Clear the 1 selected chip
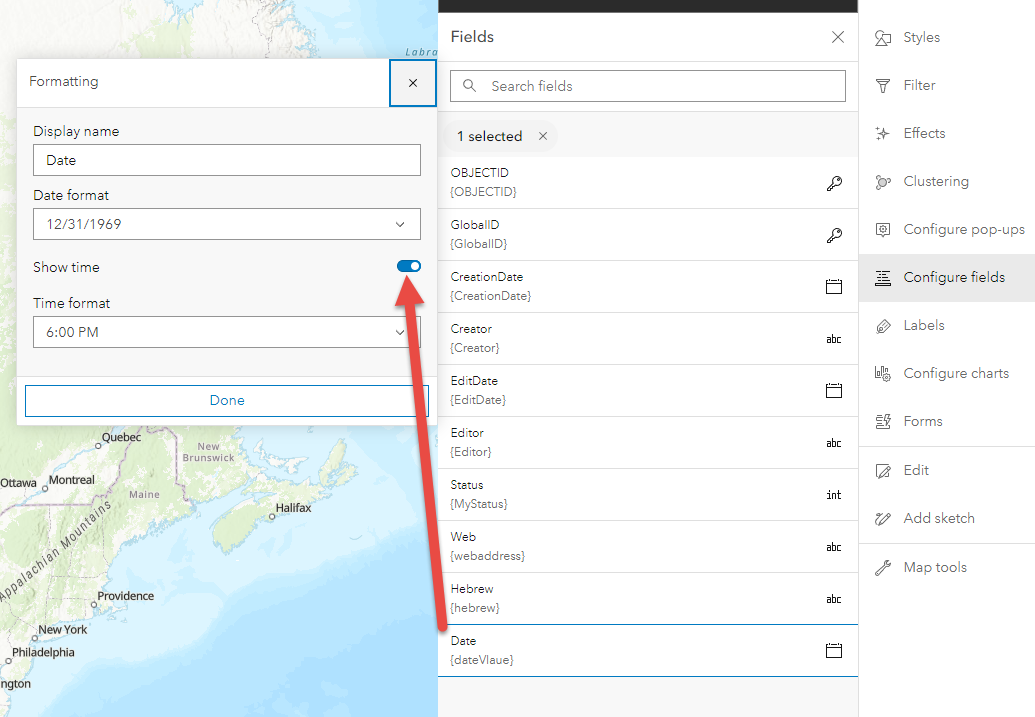This screenshot has height=717, width=1035. click(543, 136)
